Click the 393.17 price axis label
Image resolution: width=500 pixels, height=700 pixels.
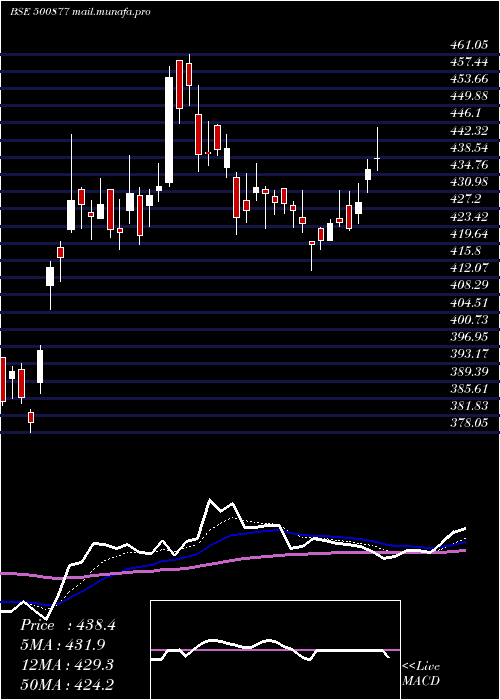[469, 354]
